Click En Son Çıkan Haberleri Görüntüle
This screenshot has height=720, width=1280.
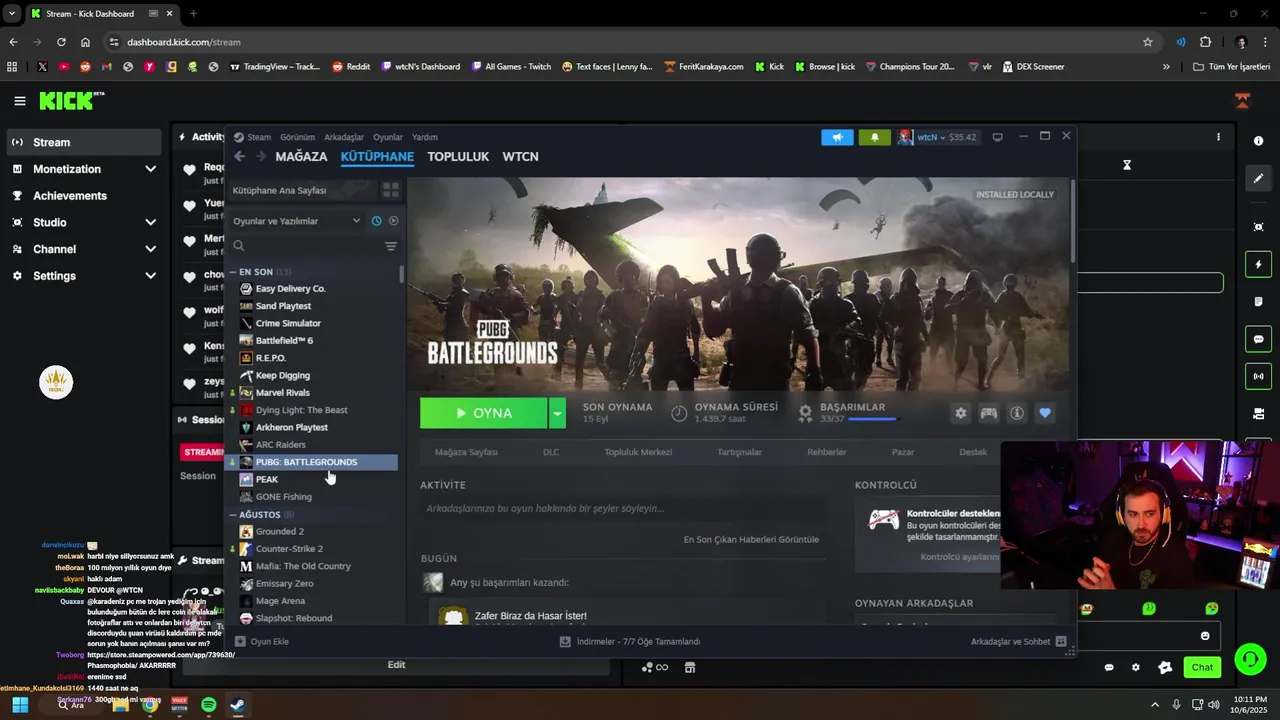coord(751,539)
